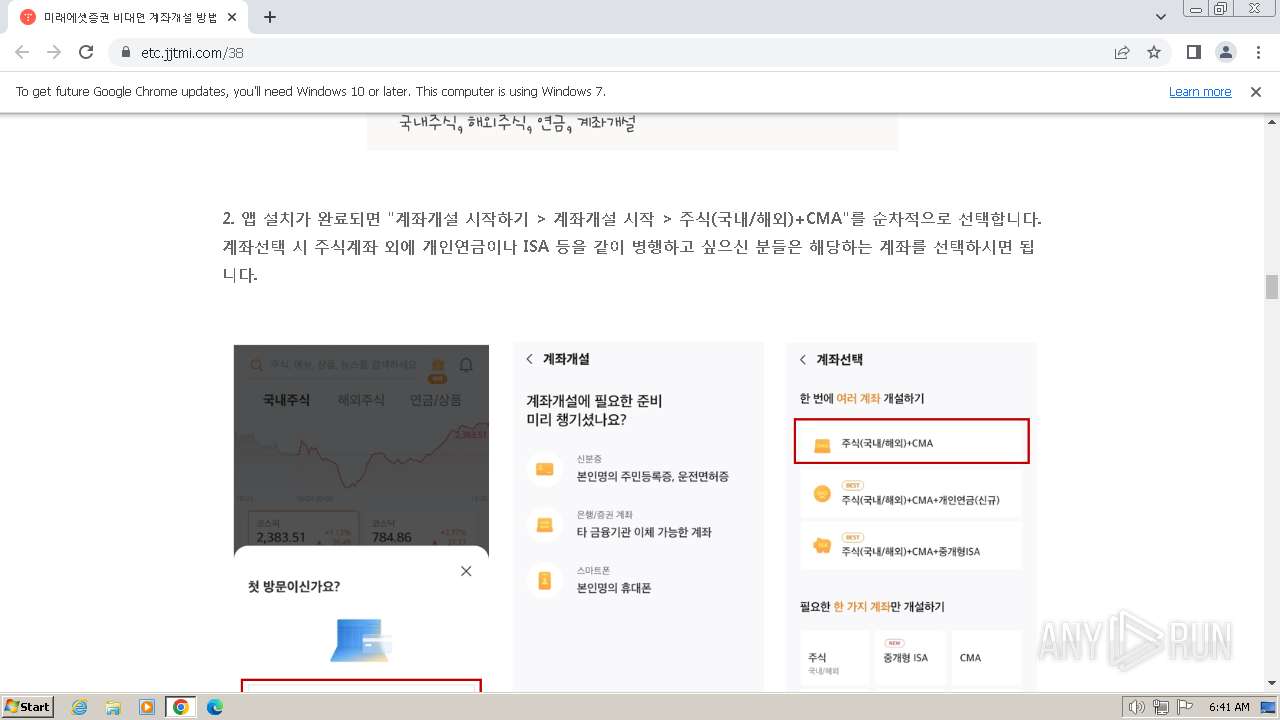
Task: Click the system clock showing 6:41 AM
Action: pos(1229,707)
